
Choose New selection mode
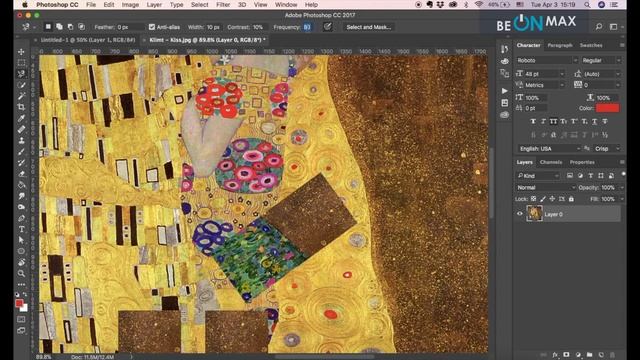tap(48, 27)
